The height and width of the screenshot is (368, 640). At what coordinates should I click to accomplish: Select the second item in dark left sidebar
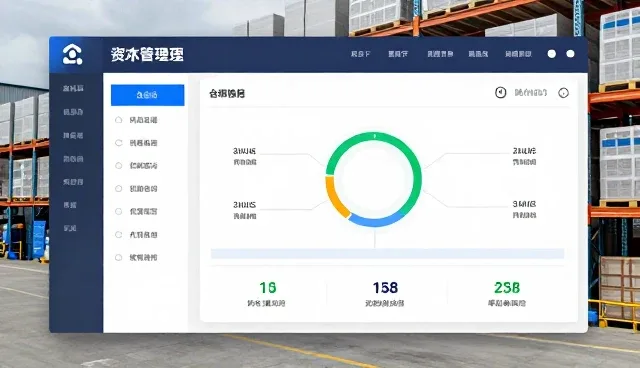pos(73,112)
